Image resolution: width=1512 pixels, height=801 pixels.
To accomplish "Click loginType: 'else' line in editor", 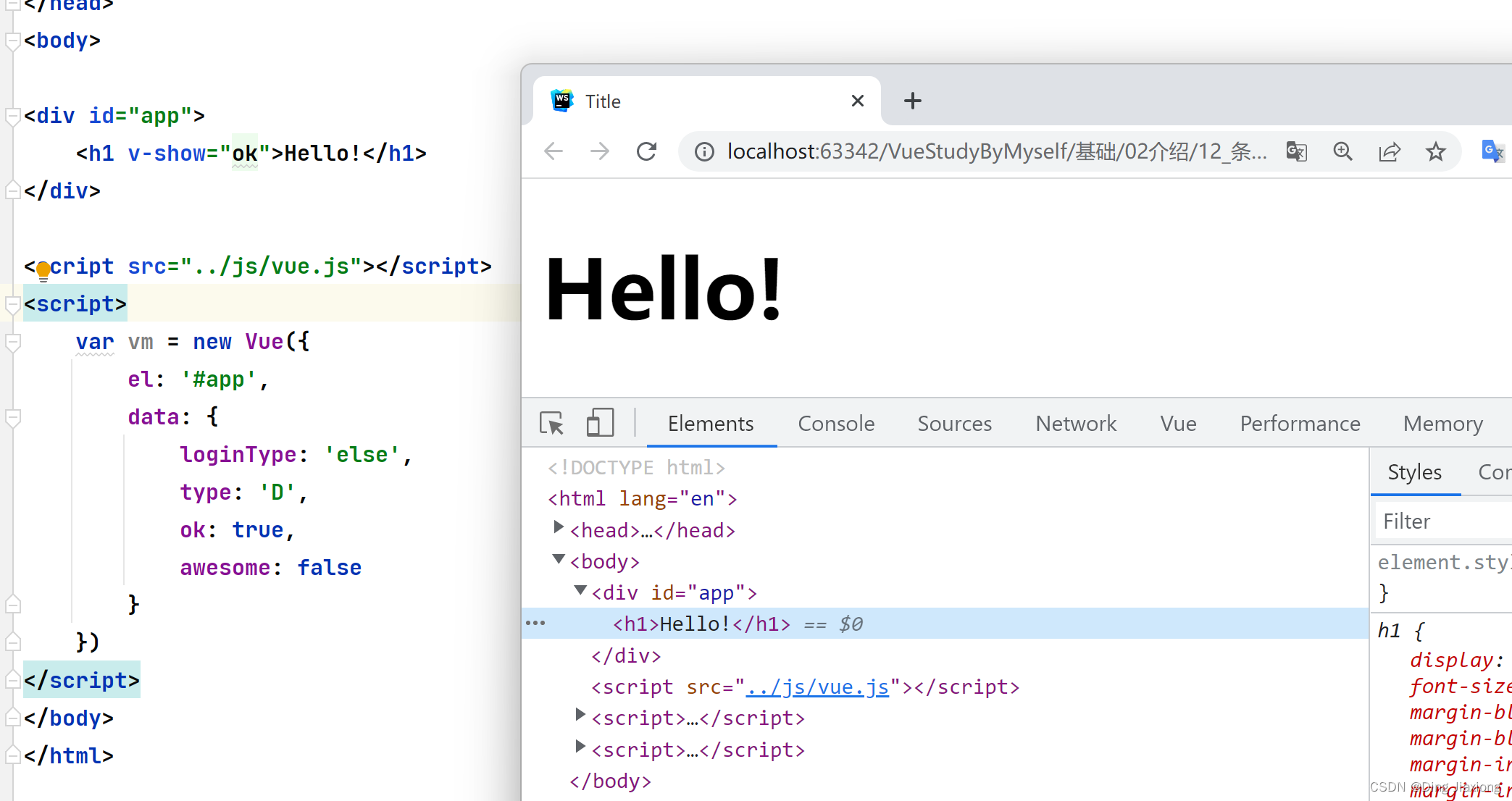I will [x=296, y=455].
